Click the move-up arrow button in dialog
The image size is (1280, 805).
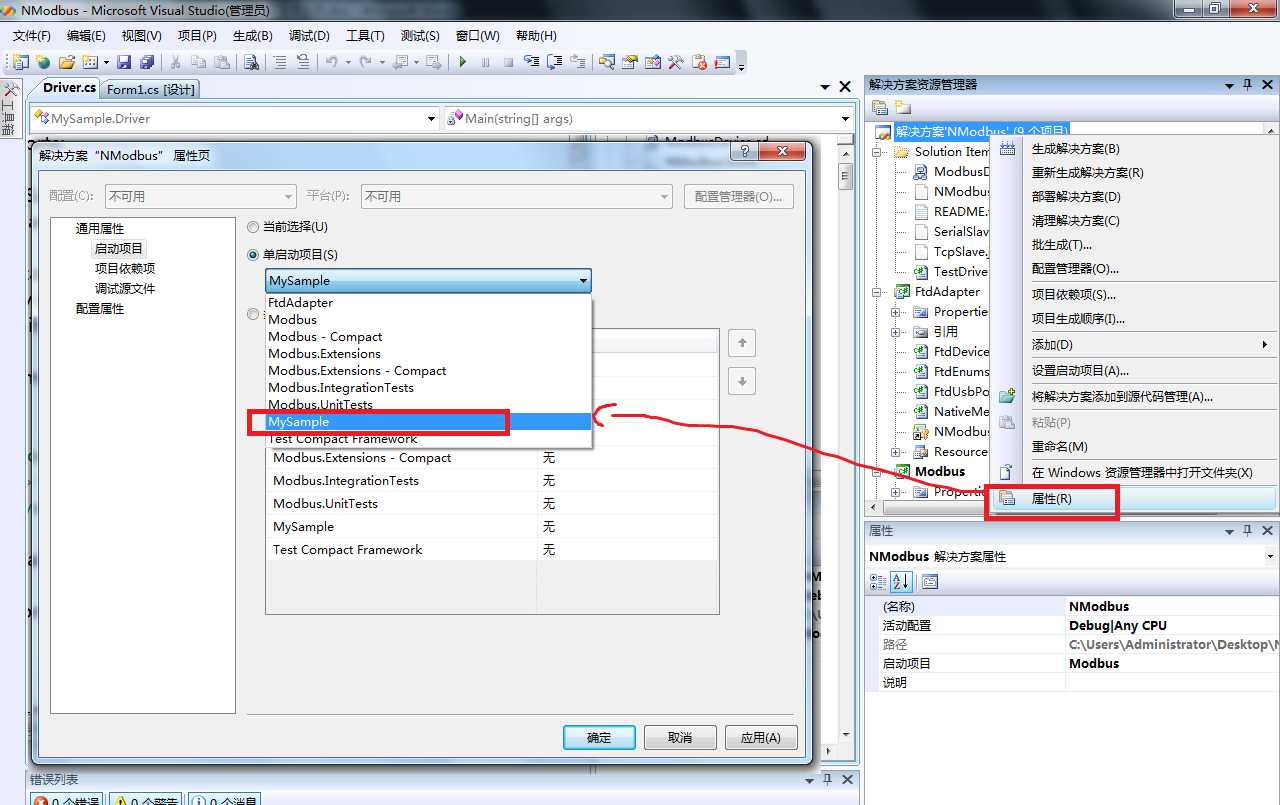pyautogui.click(x=741, y=343)
